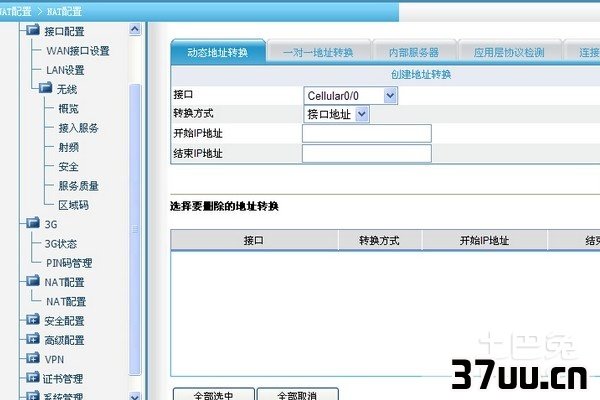
Task: Sort by 接口 column header
Action: [254, 240]
